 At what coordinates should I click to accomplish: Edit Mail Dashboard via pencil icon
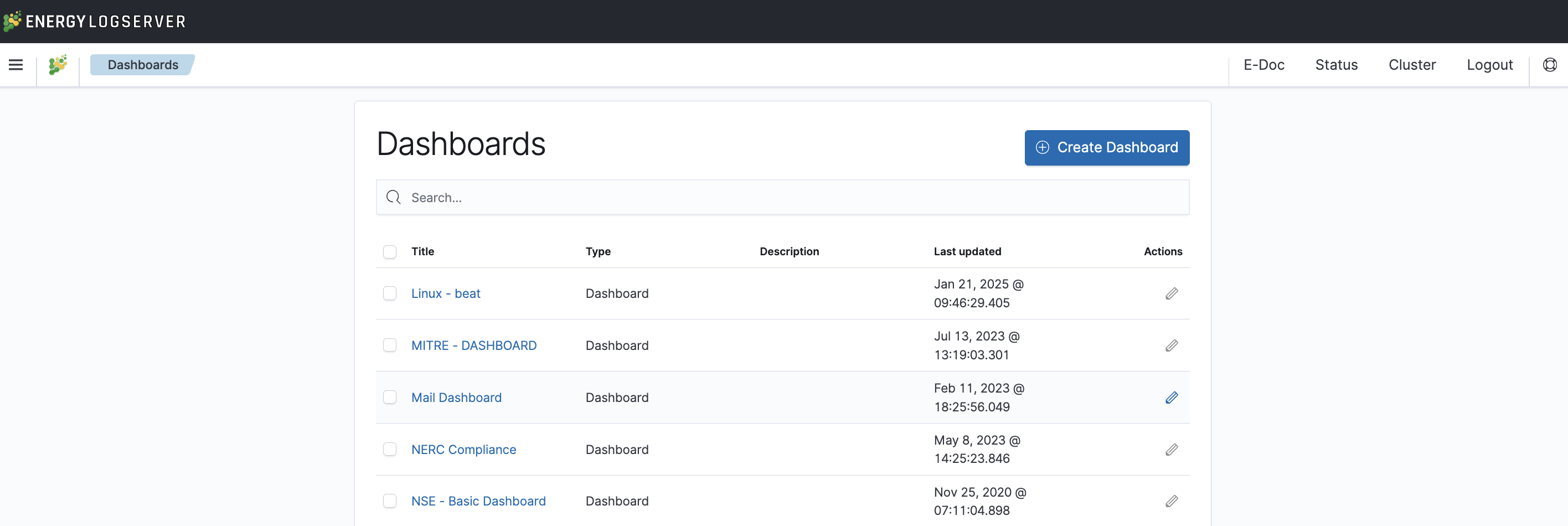click(1171, 398)
